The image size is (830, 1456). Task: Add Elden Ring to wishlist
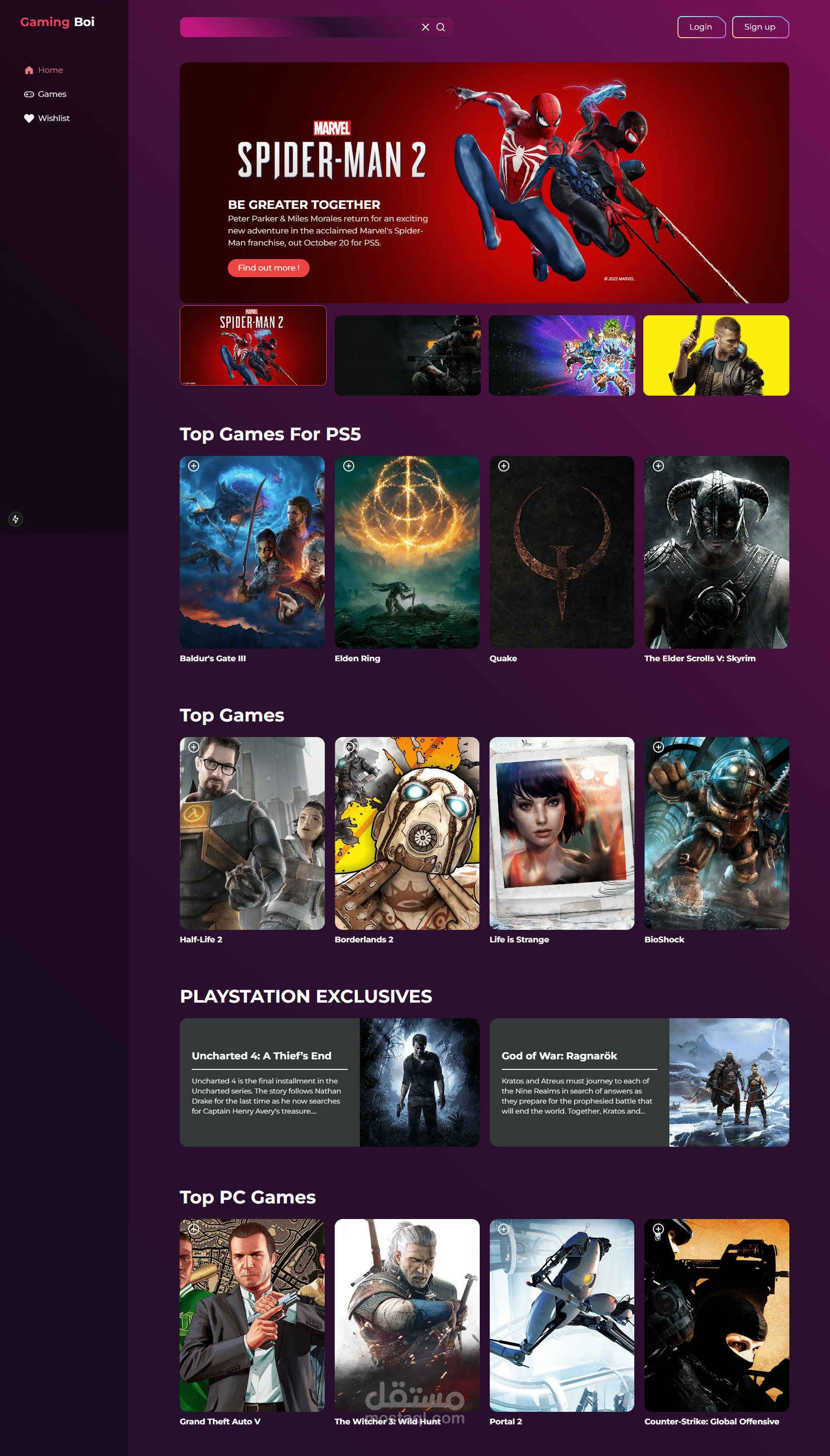click(349, 466)
